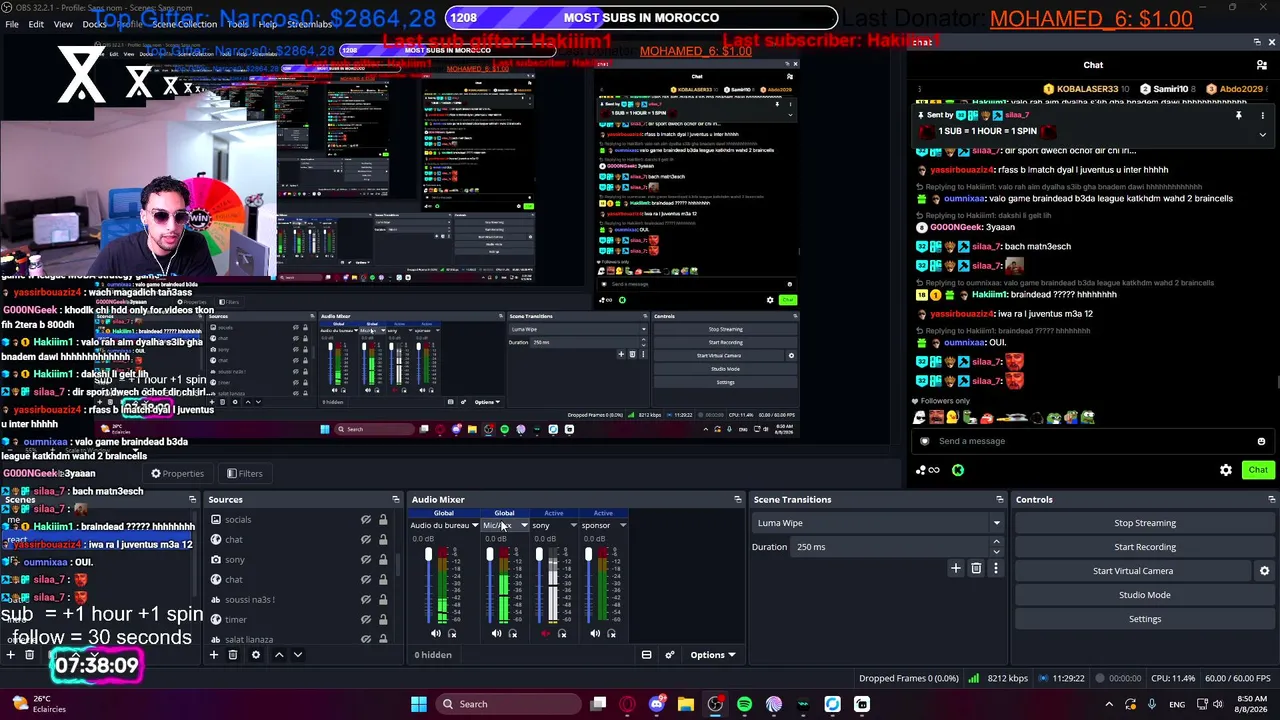Open sony audio channel dropdown

tap(573, 525)
